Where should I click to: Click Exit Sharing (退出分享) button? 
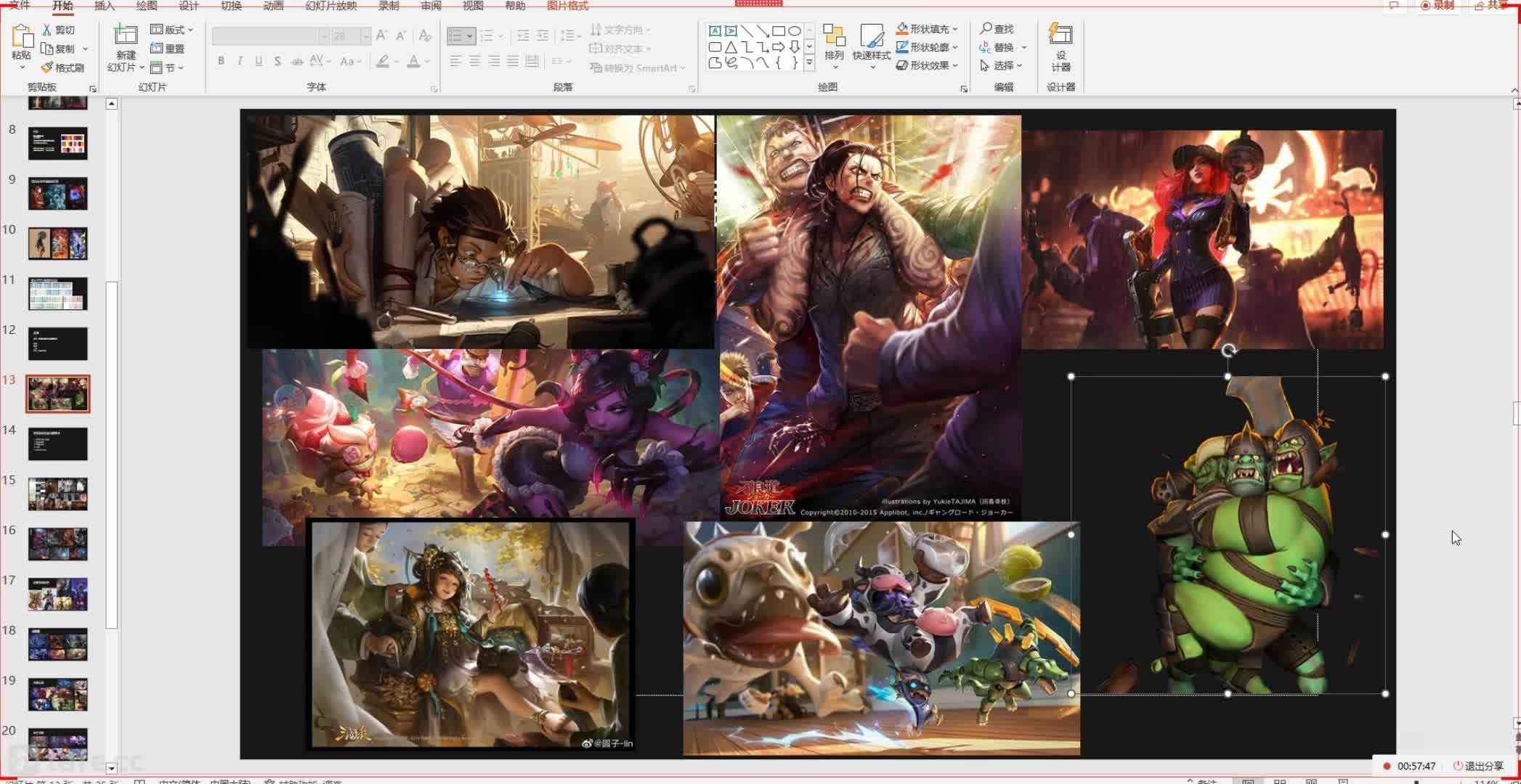(1477, 766)
